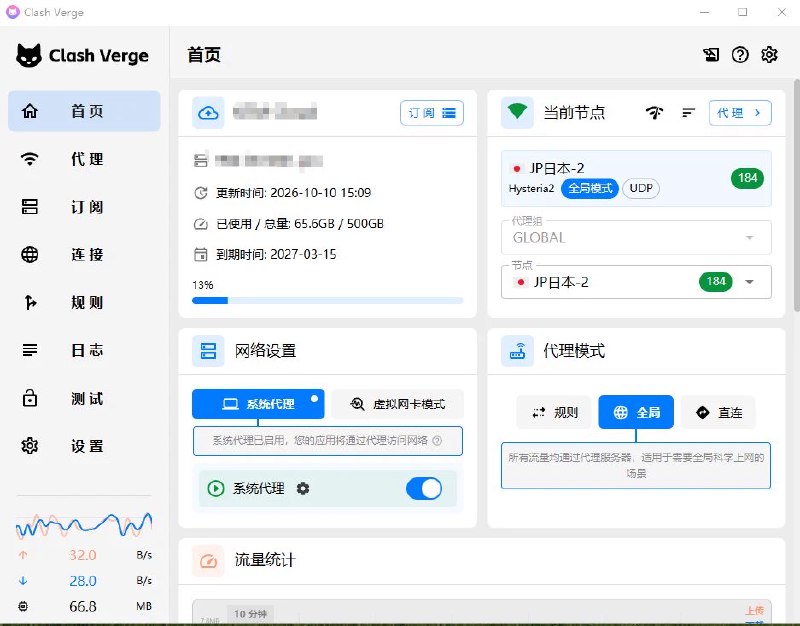
Task: Click the sort nodes icon
Action: 688,113
